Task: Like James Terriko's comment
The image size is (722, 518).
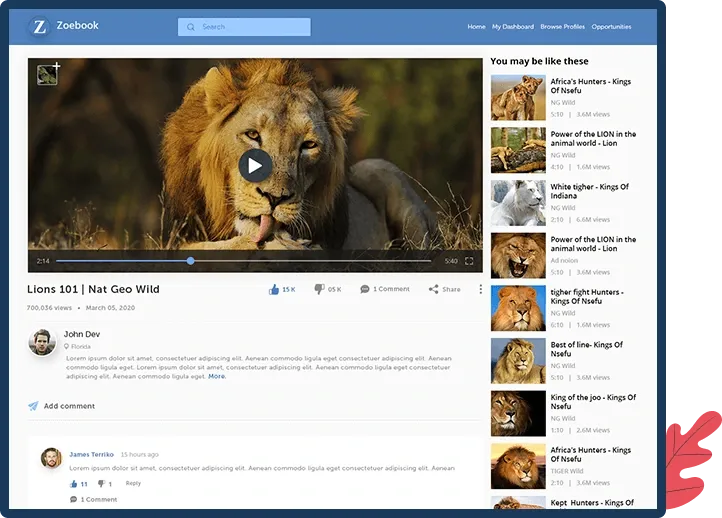Action: [74, 483]
